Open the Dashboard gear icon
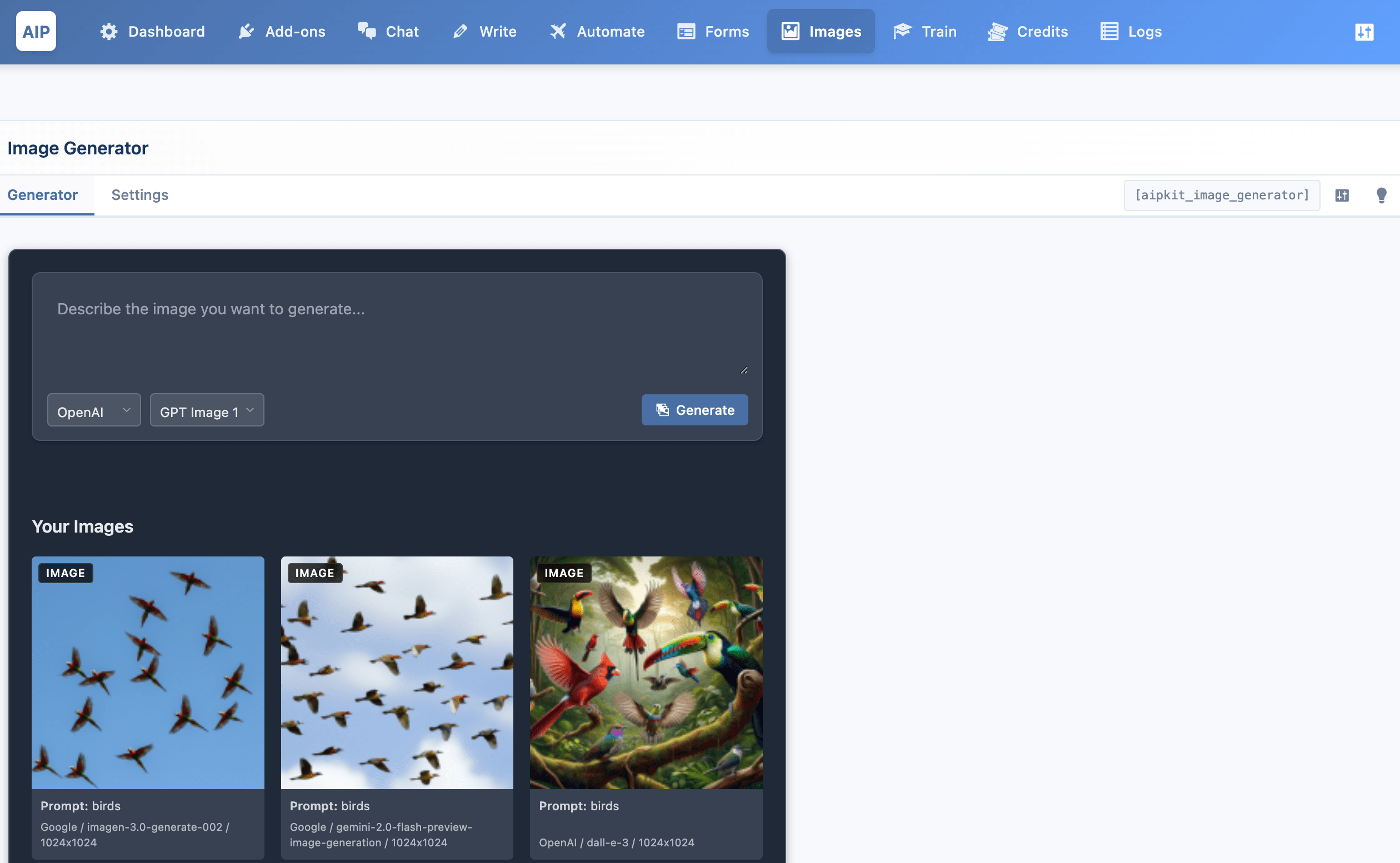Screen dimensions: 1400x863 pos(108,32)
